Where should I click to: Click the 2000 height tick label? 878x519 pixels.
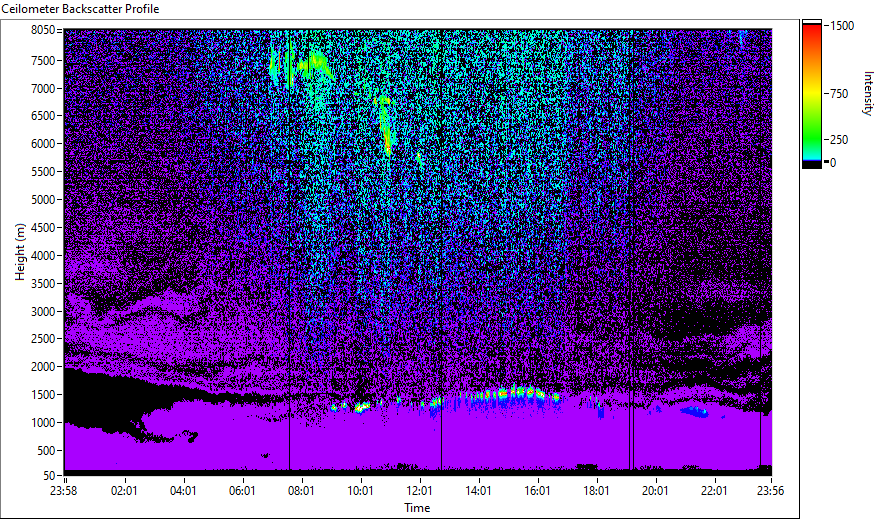coord(43,367)
